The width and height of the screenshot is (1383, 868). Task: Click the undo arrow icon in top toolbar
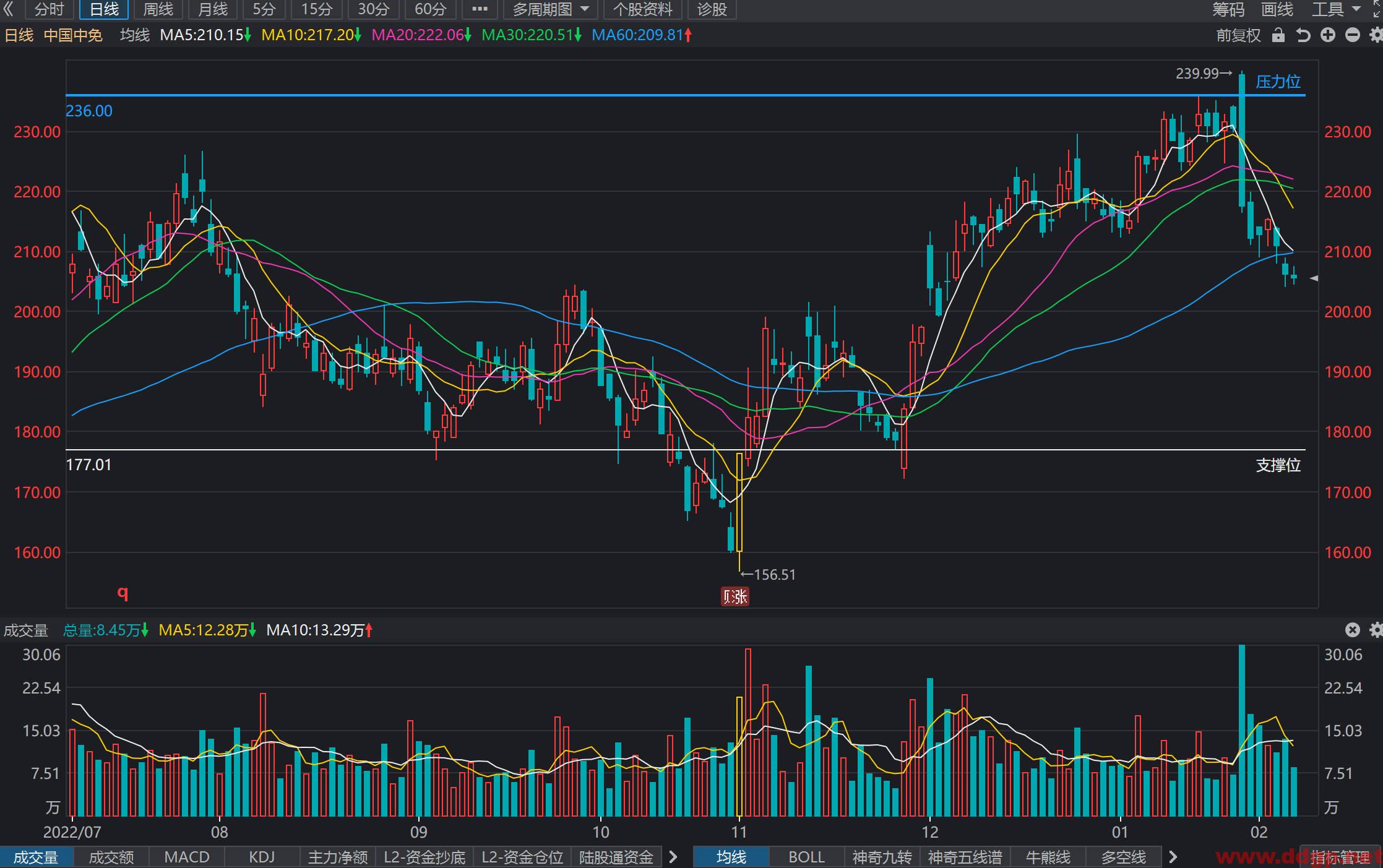pos(1303,35)
